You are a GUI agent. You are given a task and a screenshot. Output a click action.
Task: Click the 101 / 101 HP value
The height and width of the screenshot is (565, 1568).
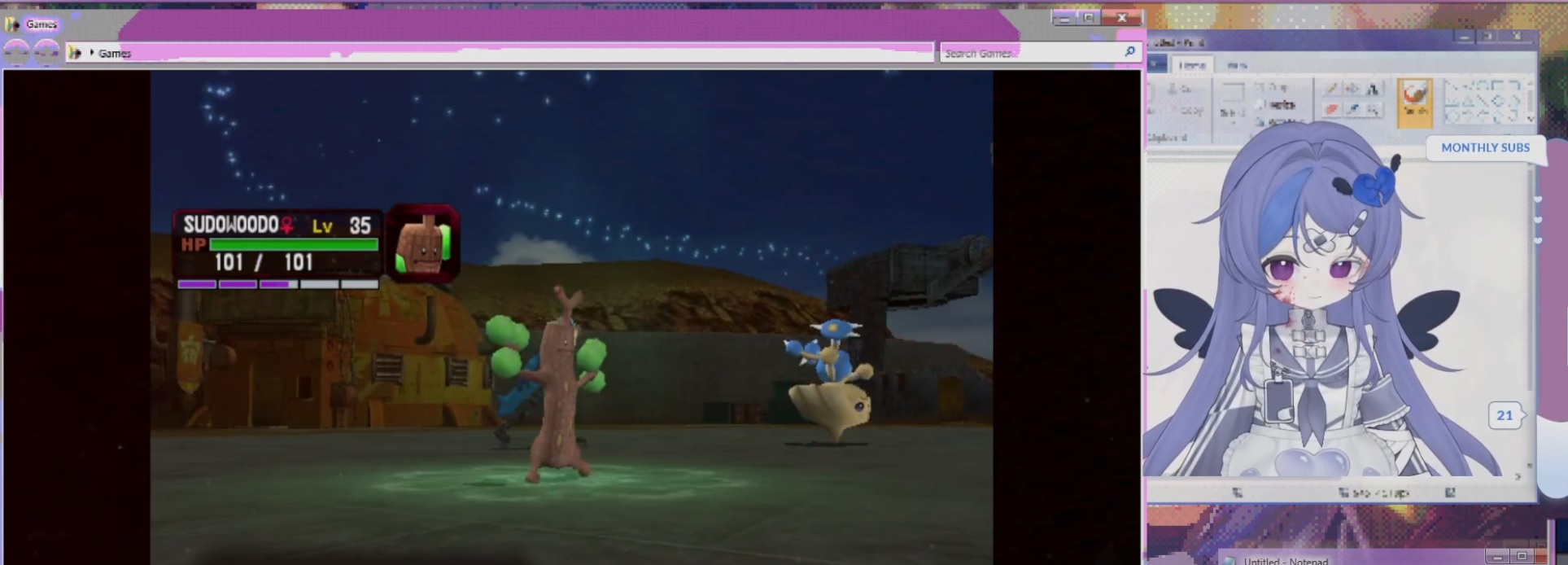click(263, 262)
